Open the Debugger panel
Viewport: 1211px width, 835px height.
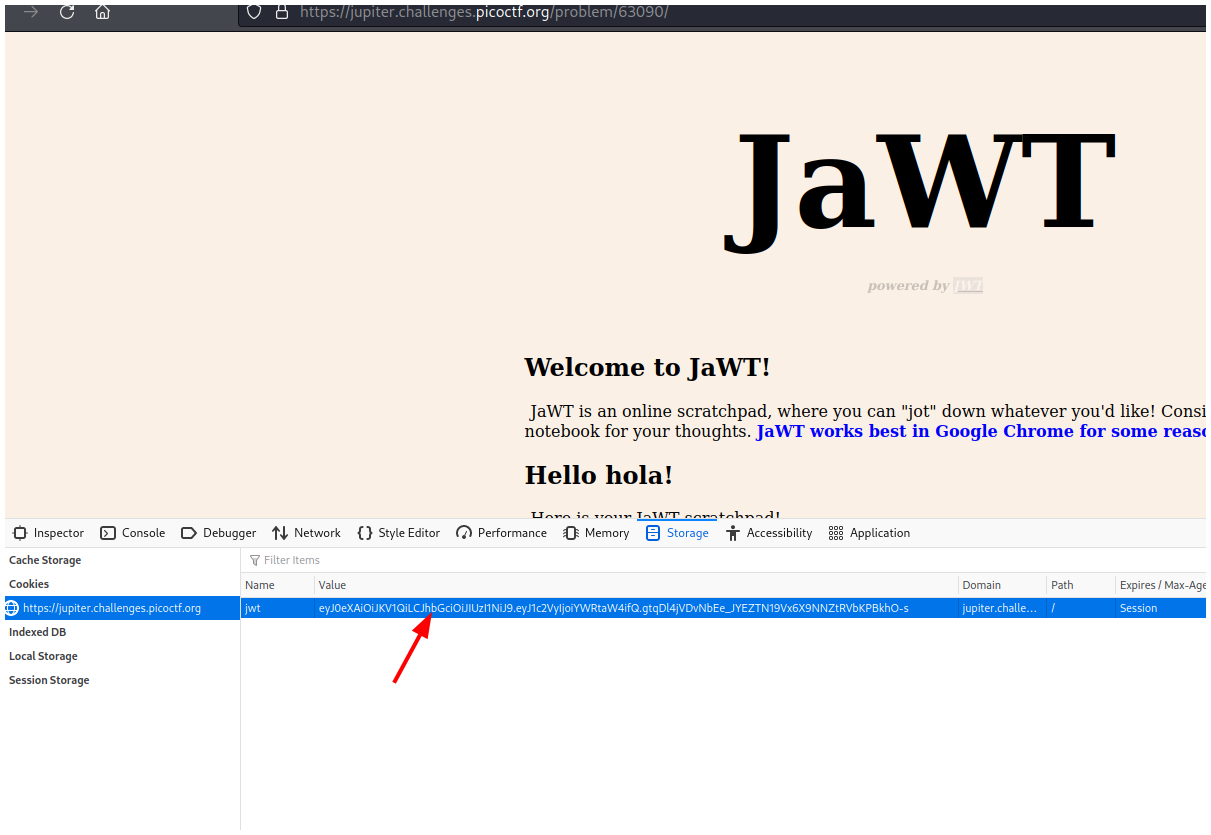point(219,533)
